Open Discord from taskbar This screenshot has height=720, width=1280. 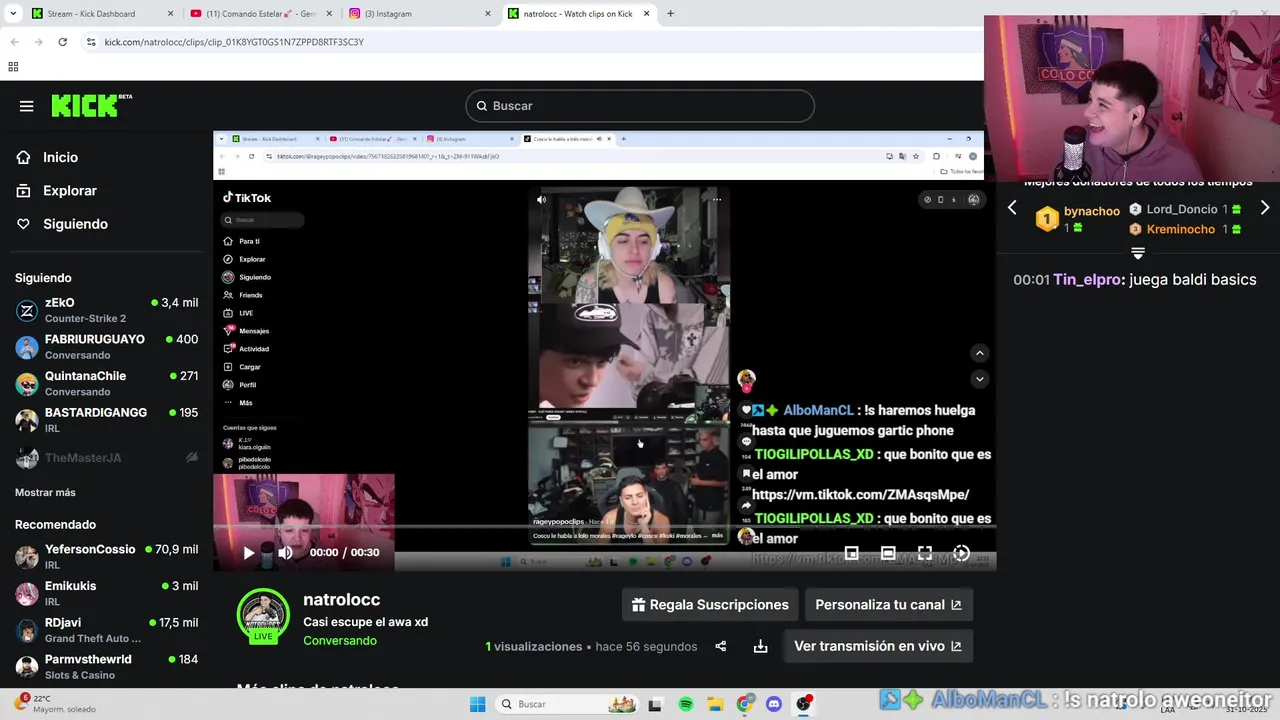tap(773, 704)
